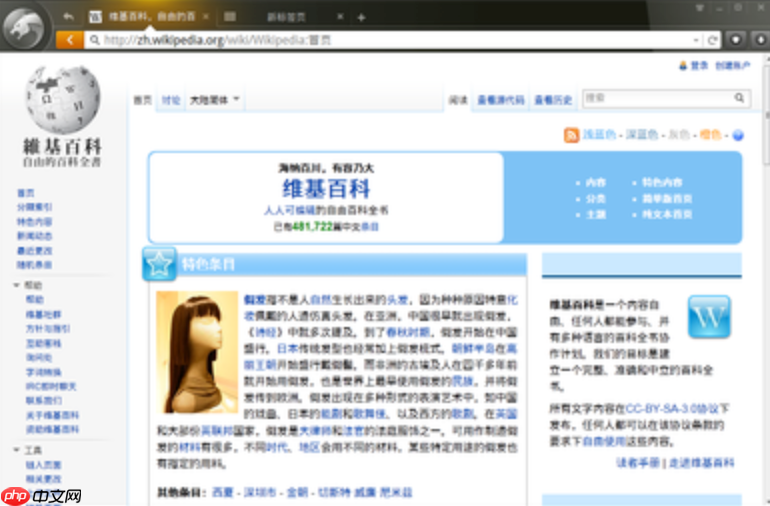Click the CC-BY-SA-3.0 license link

pos(671,408)
